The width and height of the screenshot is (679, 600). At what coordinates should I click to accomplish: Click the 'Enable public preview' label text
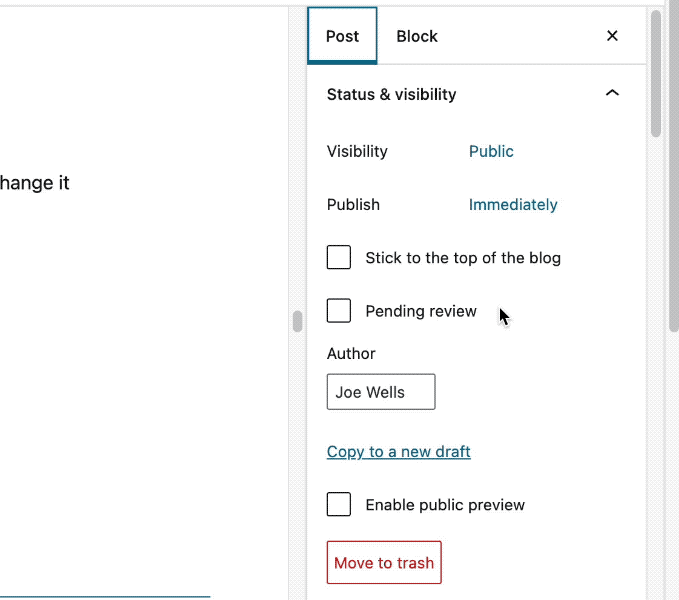445,505
